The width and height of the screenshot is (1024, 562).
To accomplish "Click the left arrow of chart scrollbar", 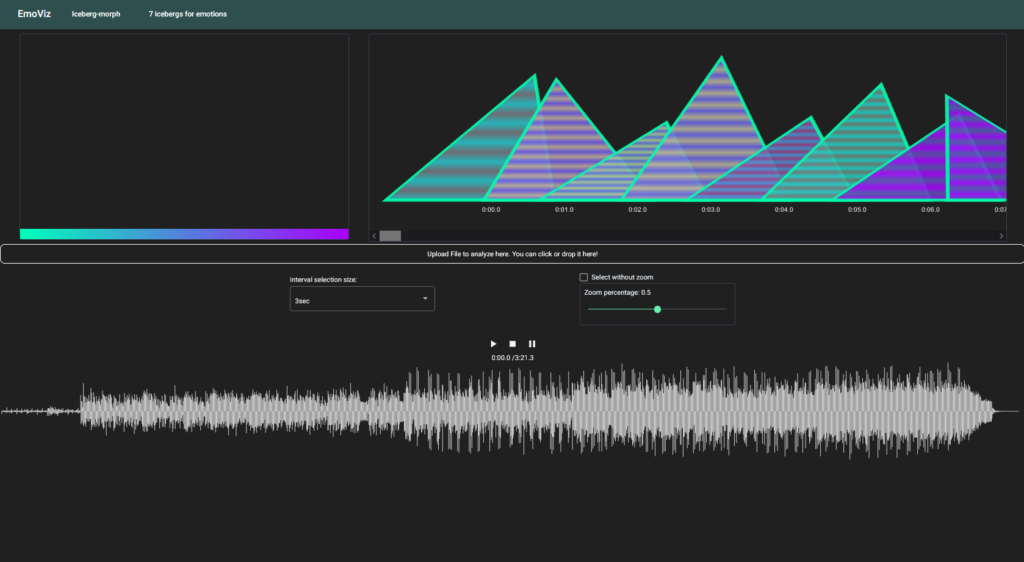I will (375, 236).
